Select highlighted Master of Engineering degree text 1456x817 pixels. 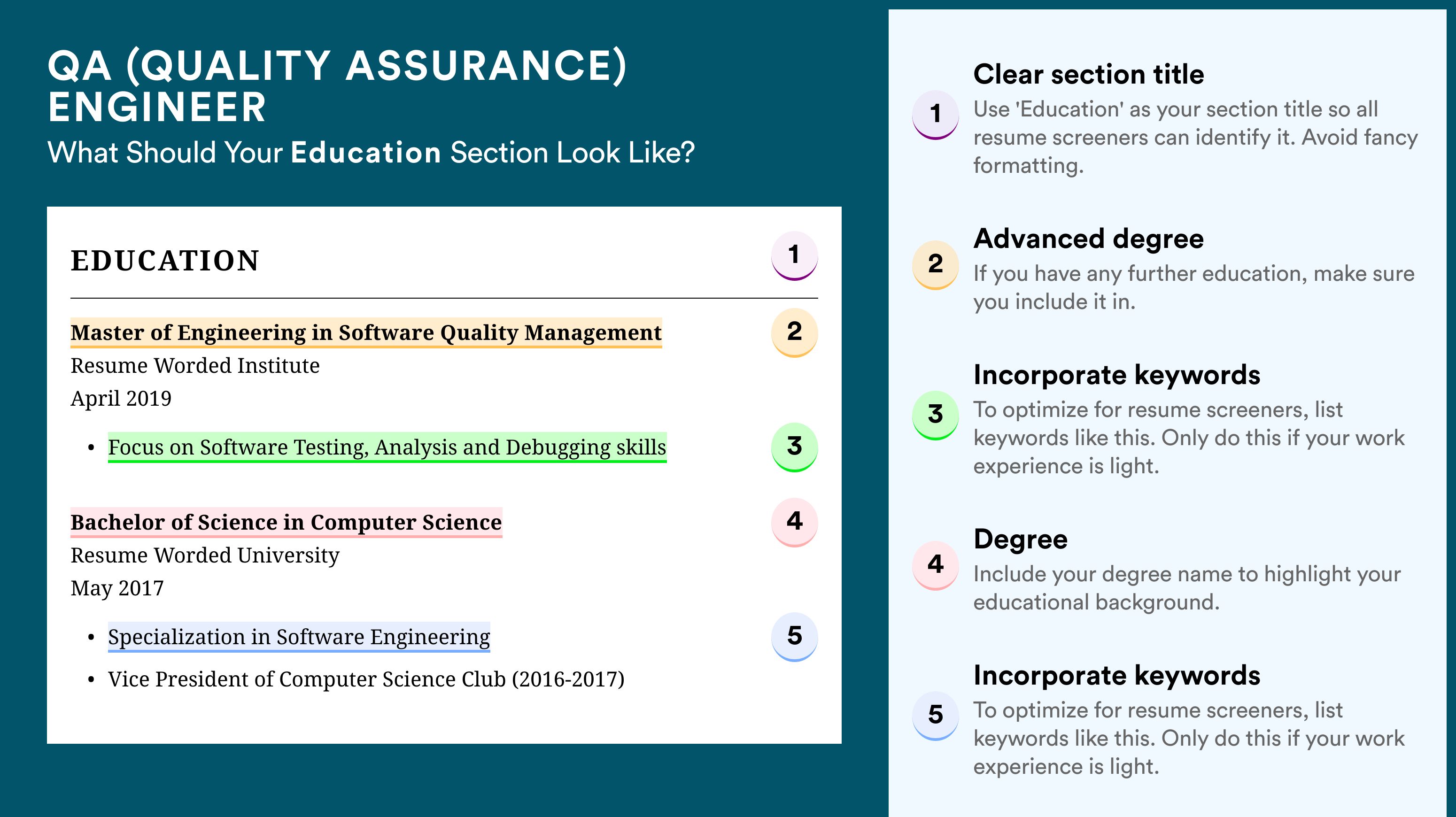pos(366,333)
